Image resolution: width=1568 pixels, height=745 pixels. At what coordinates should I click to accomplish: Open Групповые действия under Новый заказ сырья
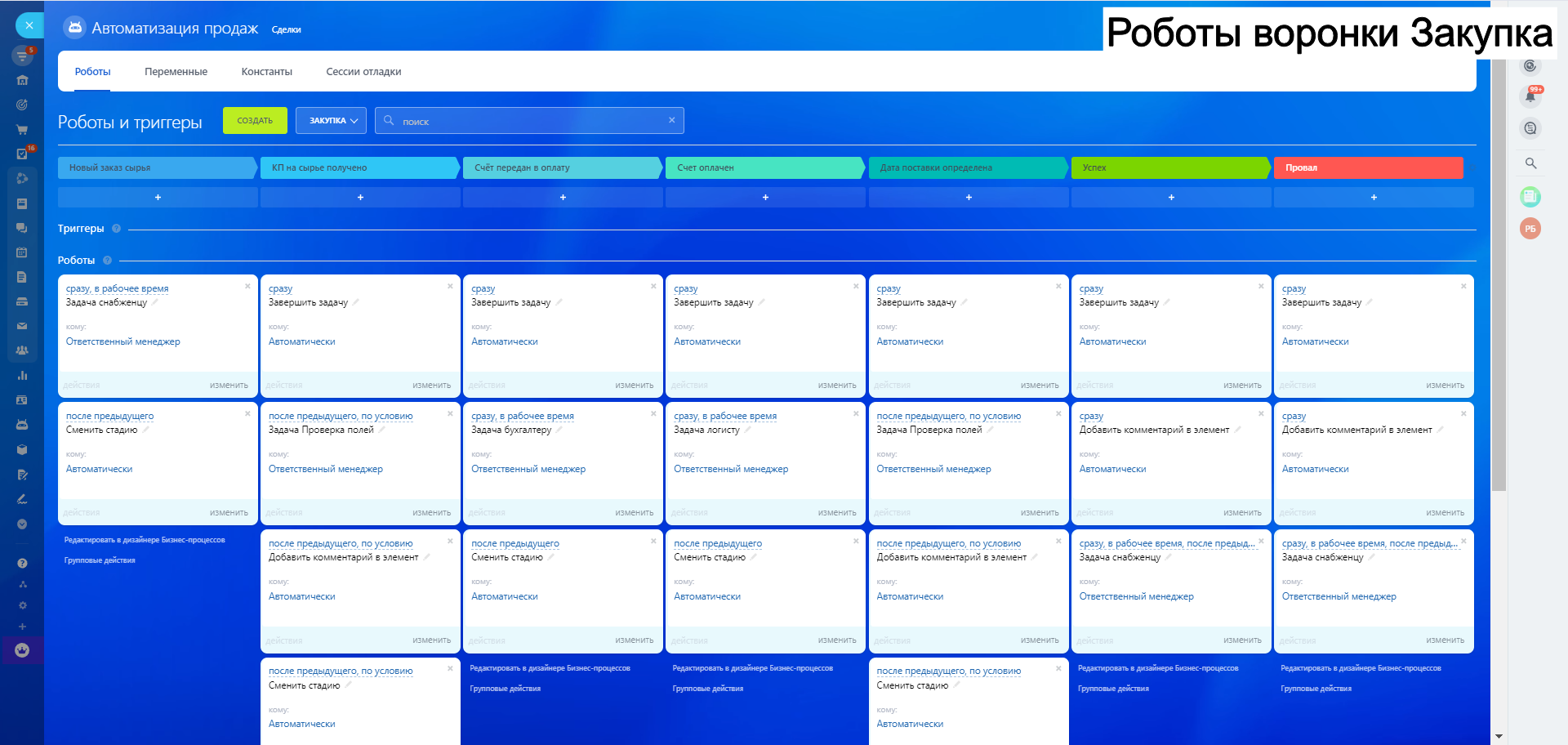coord(100,560)
